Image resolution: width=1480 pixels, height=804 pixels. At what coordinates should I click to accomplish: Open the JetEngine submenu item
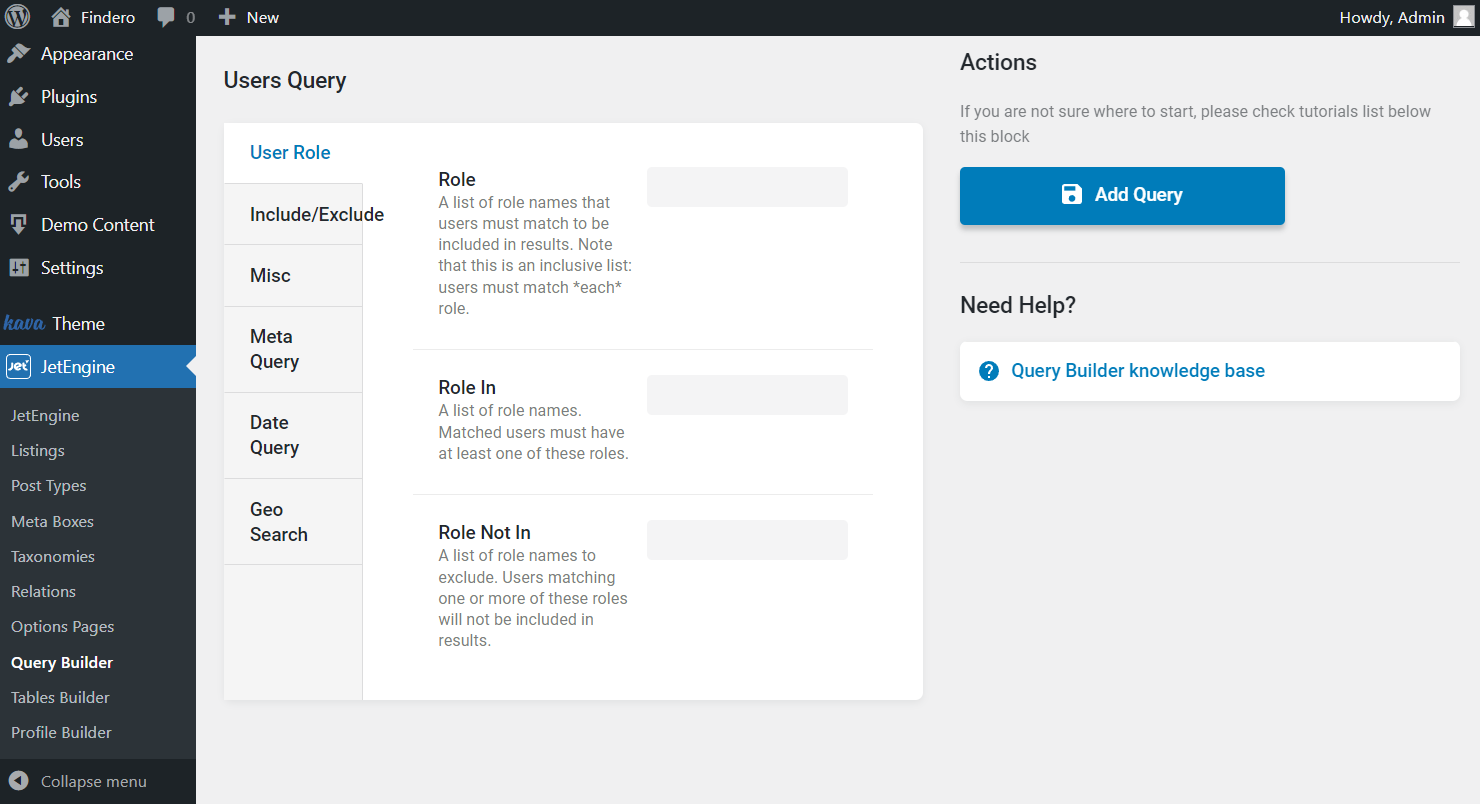pyautogui.click(x=45, y=416)
